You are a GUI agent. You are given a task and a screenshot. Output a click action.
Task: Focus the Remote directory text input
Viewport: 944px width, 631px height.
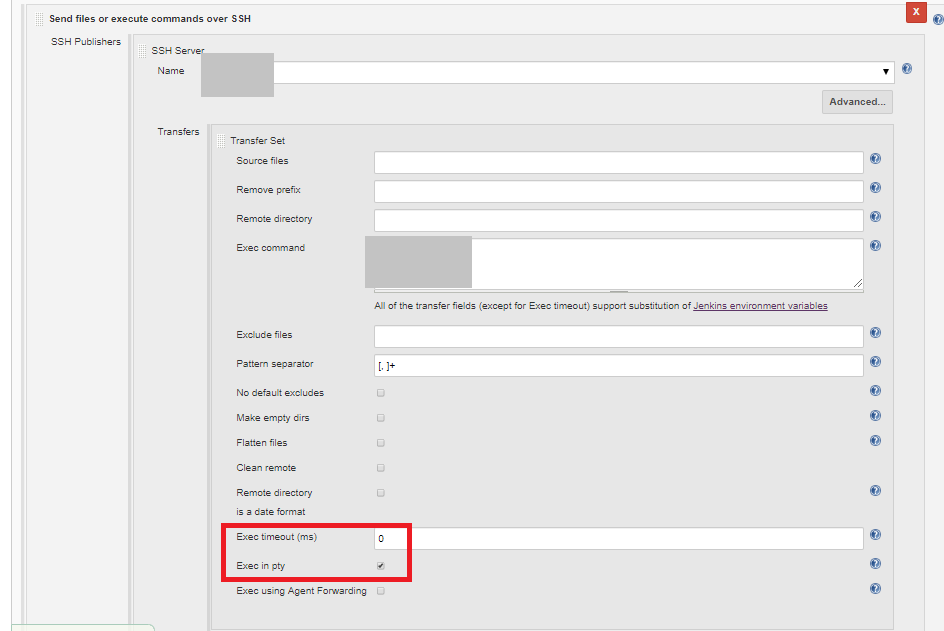[619, 220]
